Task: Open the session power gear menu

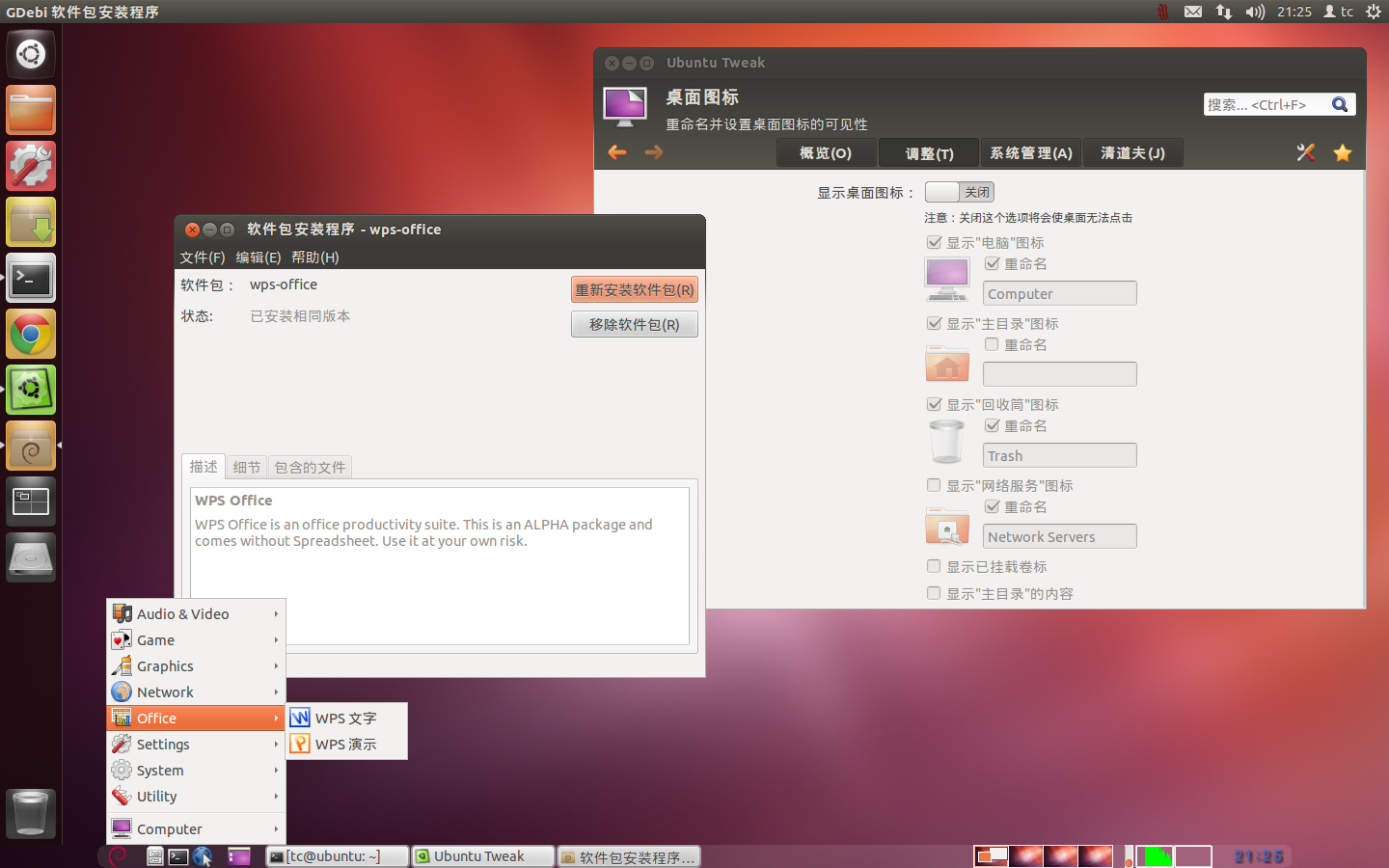Action: (x=1374, y=12)
